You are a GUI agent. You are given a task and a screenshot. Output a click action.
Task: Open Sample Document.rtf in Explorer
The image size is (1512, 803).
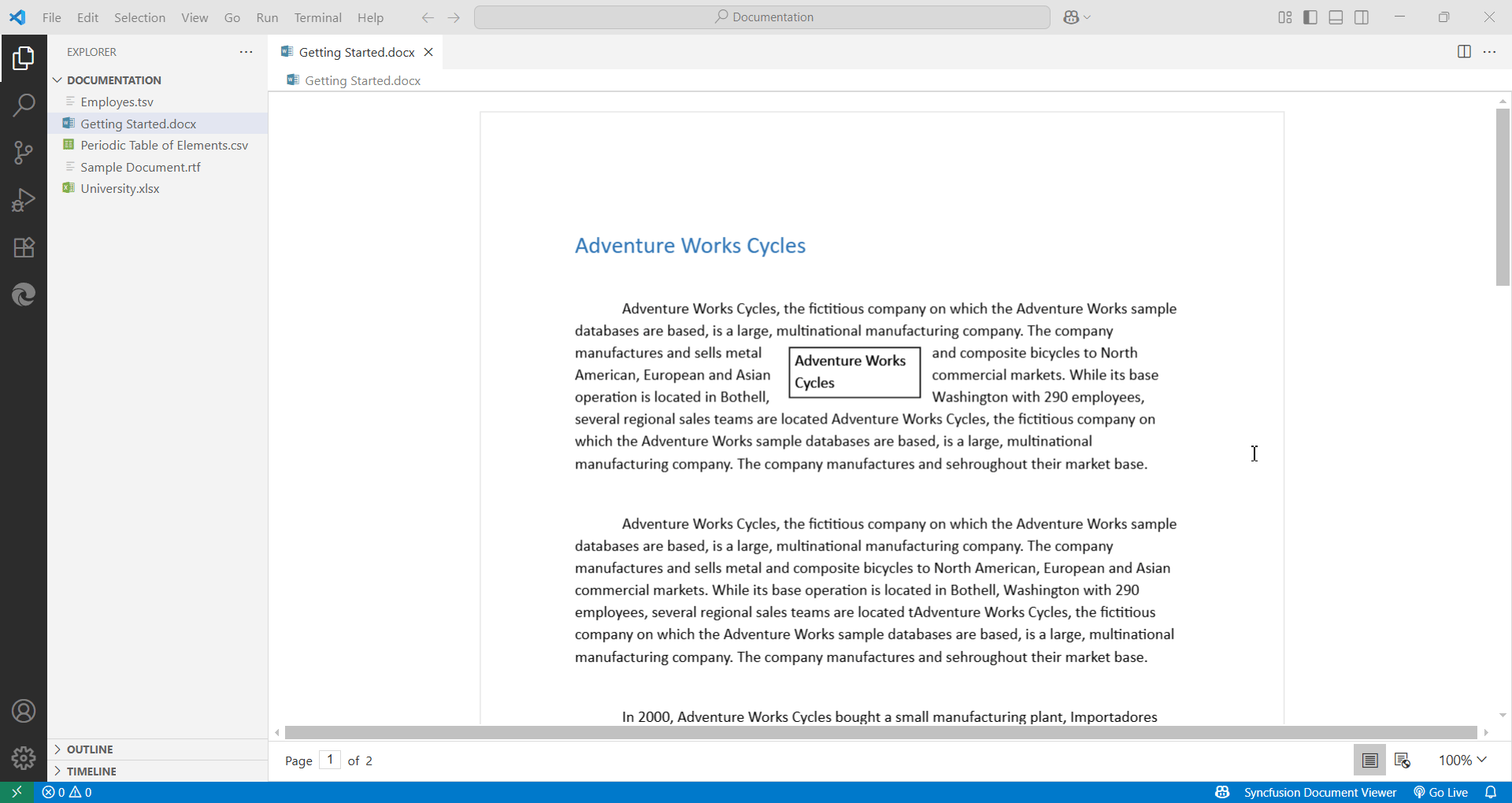pyautogui.click(x=157, y=167)
